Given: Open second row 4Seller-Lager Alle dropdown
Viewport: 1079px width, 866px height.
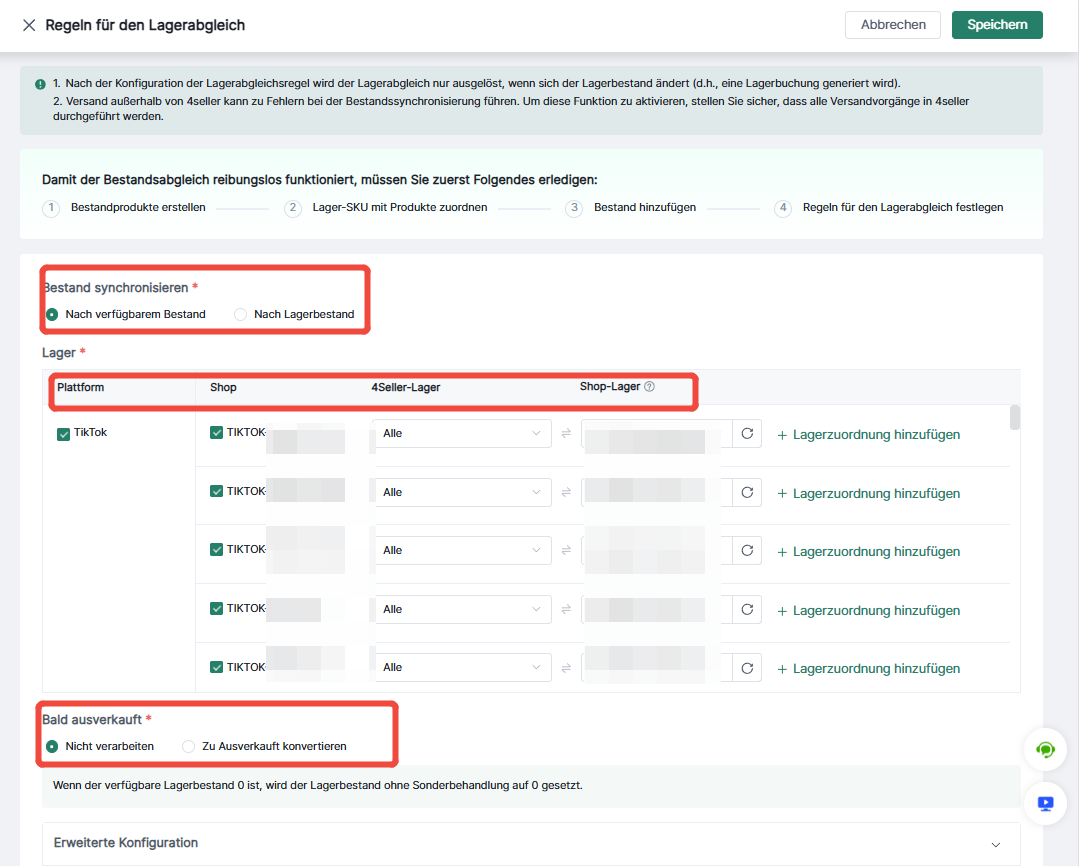Looking at the screenshot, I should (462, 492).
